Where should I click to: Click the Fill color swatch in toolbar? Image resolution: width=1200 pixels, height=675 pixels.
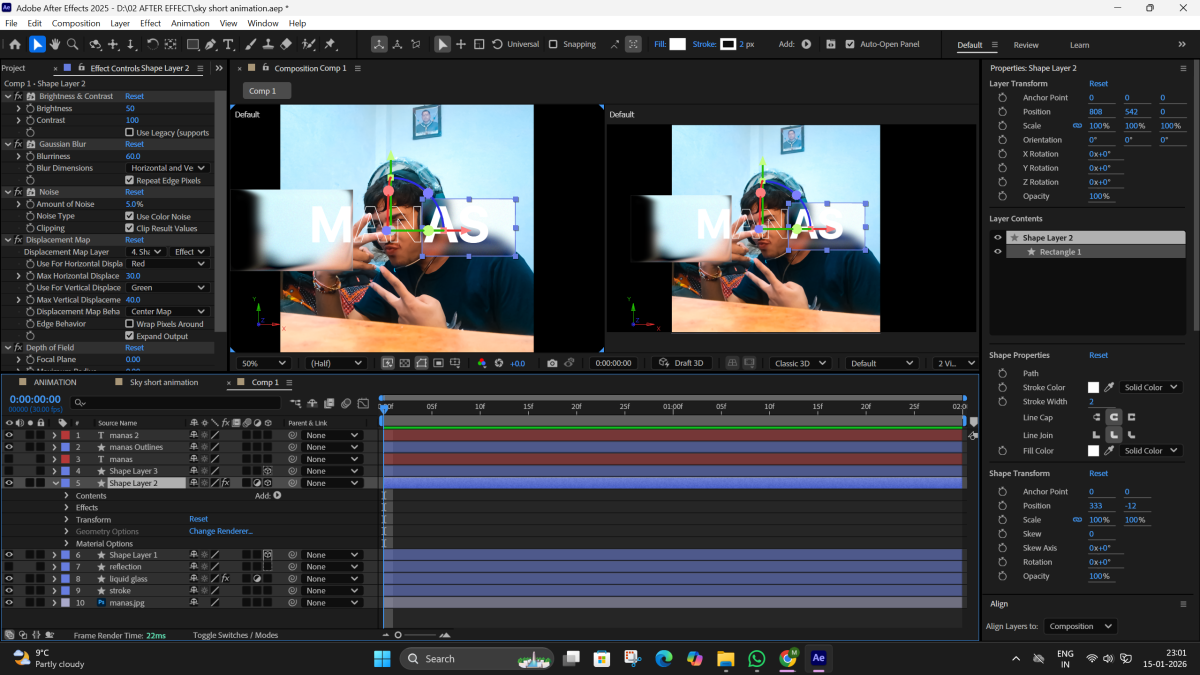(x=677, y=44)
